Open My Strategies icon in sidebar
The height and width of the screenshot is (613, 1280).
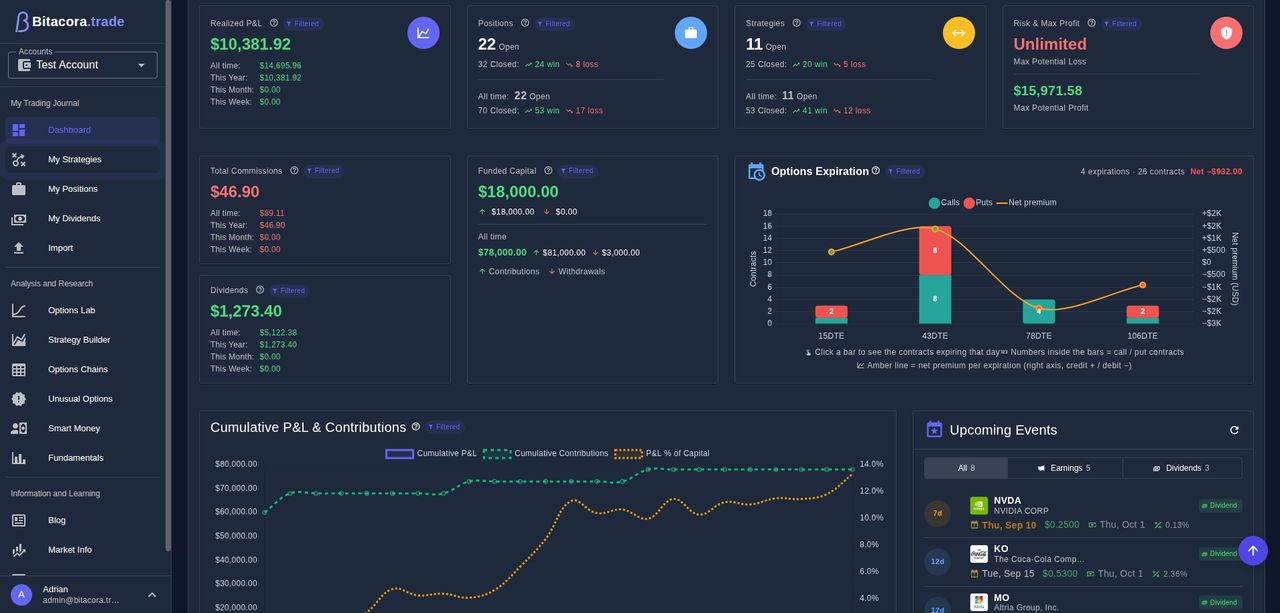point(19,159)
